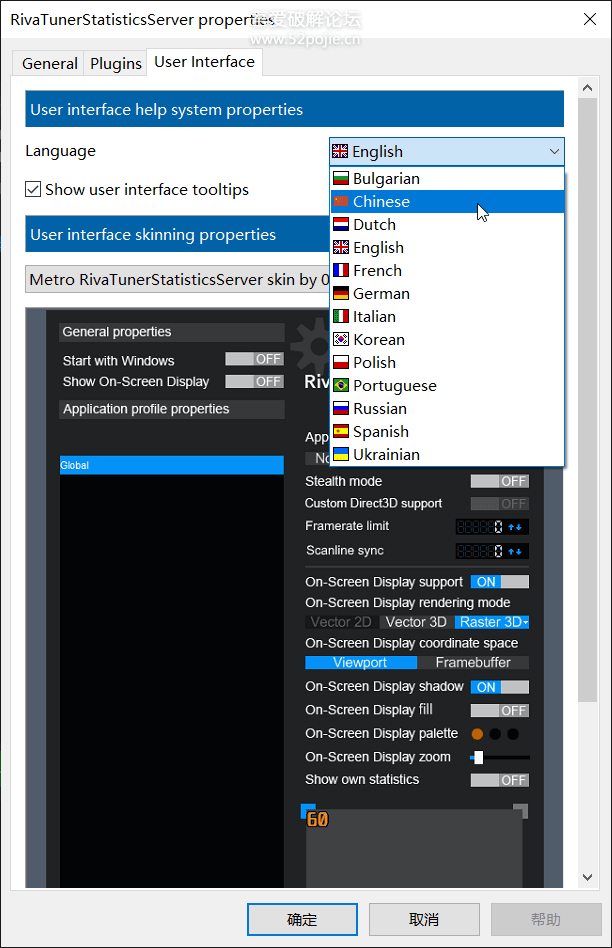Click the Scanline sync stepper arrows
Screen dimensions: 612x948
tap(515, 551)
